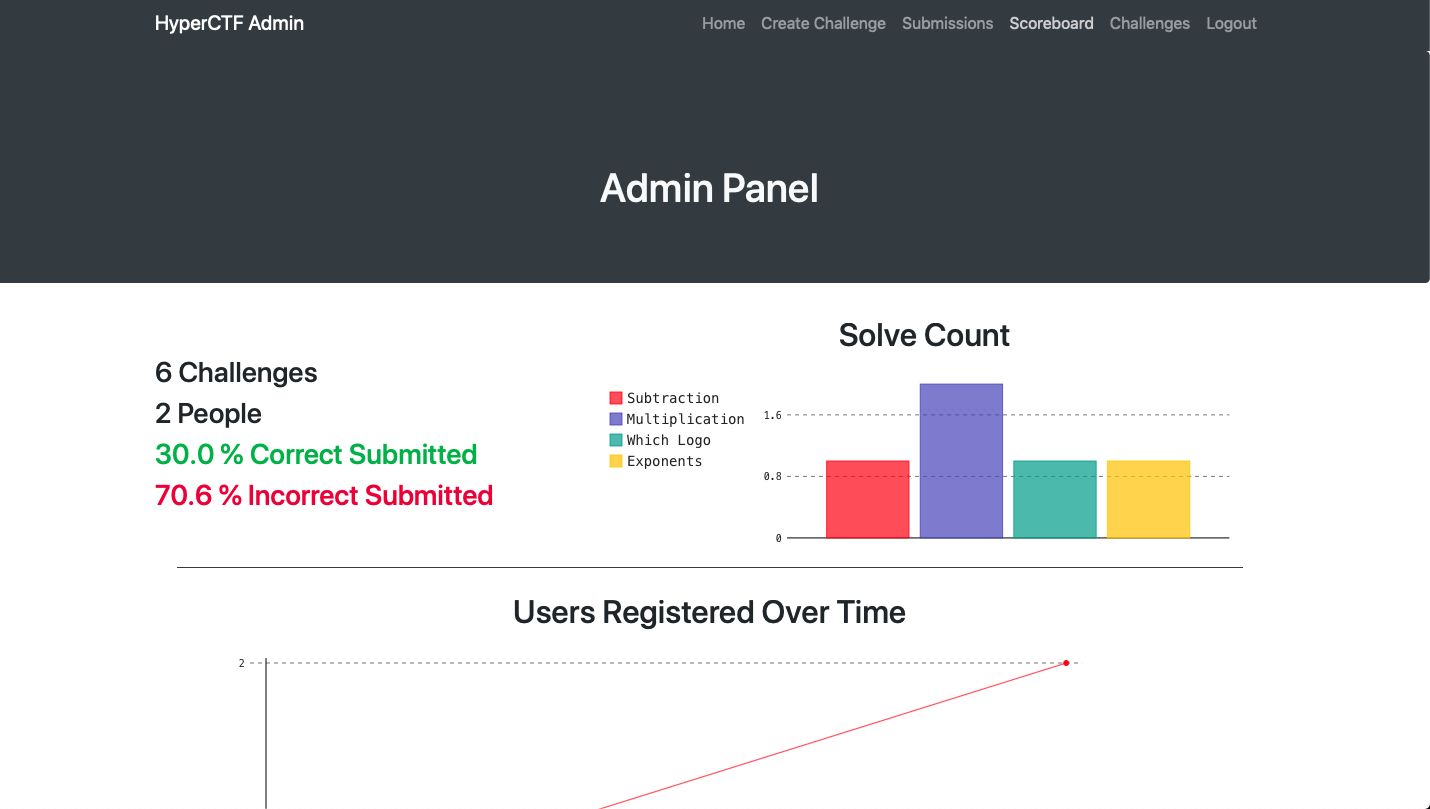Click the red Subtraction legend swatch

[616, 398]
